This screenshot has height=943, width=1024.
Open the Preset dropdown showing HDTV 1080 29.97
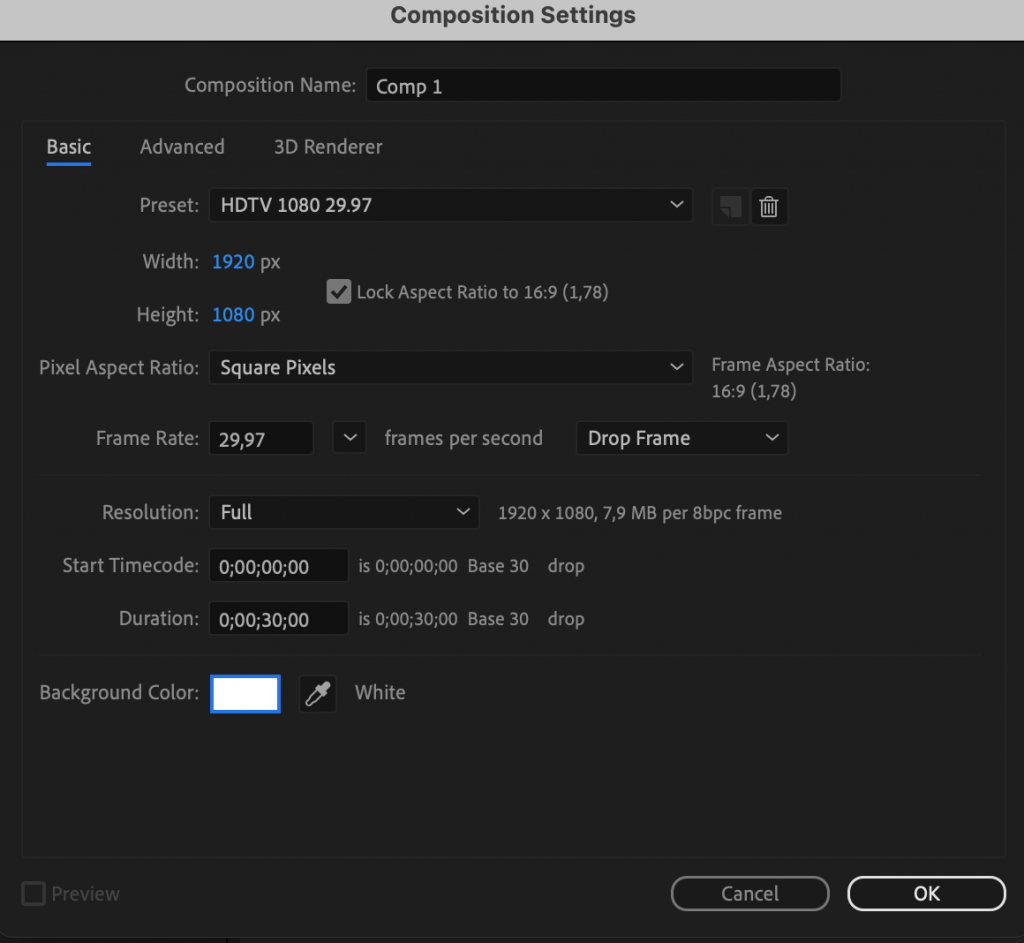(x=450, y=205)
